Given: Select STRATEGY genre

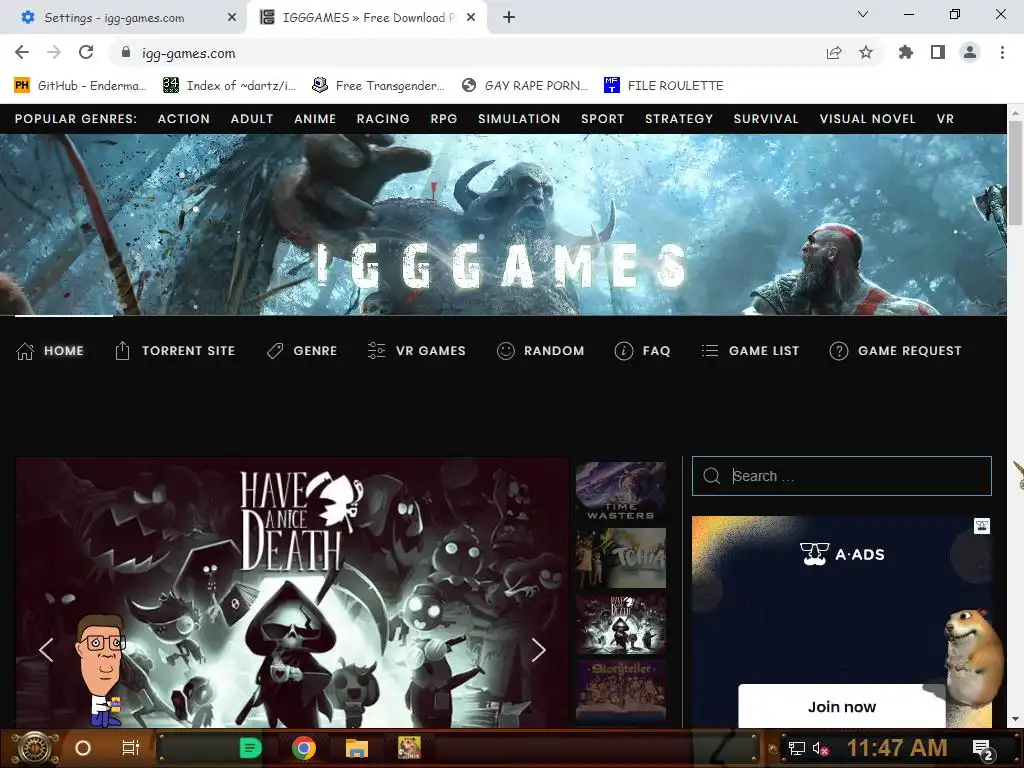Looking at the screenshot, I should (x=679, y=119).
